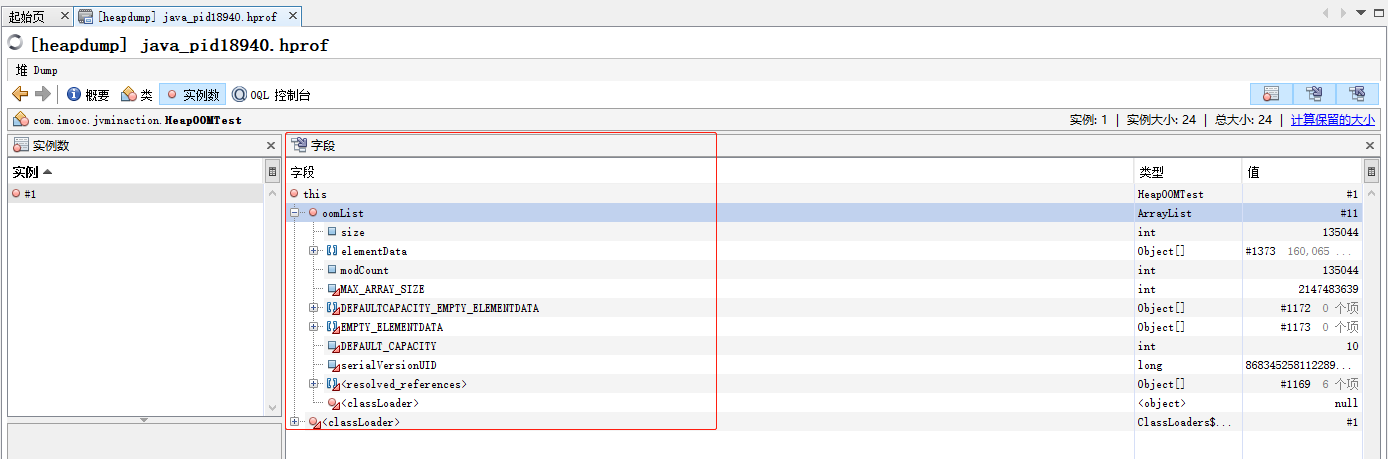1388x459 pixels.
Task: Maximize the editor window icon
Action: (1377, 13)
